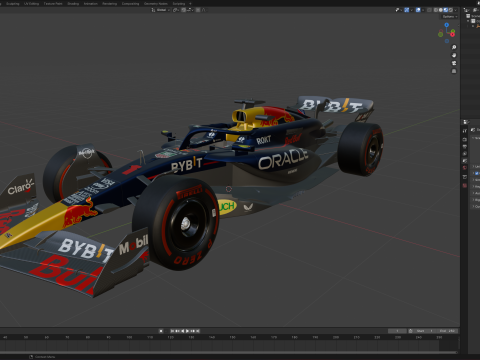
Task: Open the Options dropdown in viewport
Action: [450, 17]
